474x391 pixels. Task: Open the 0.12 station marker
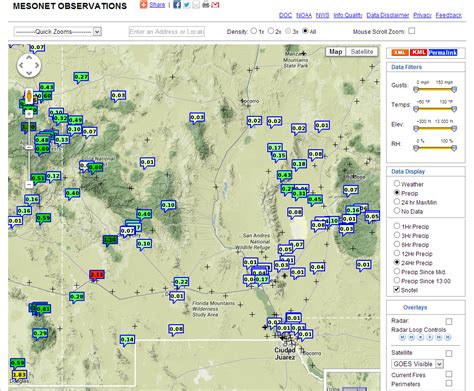[53, 176]
